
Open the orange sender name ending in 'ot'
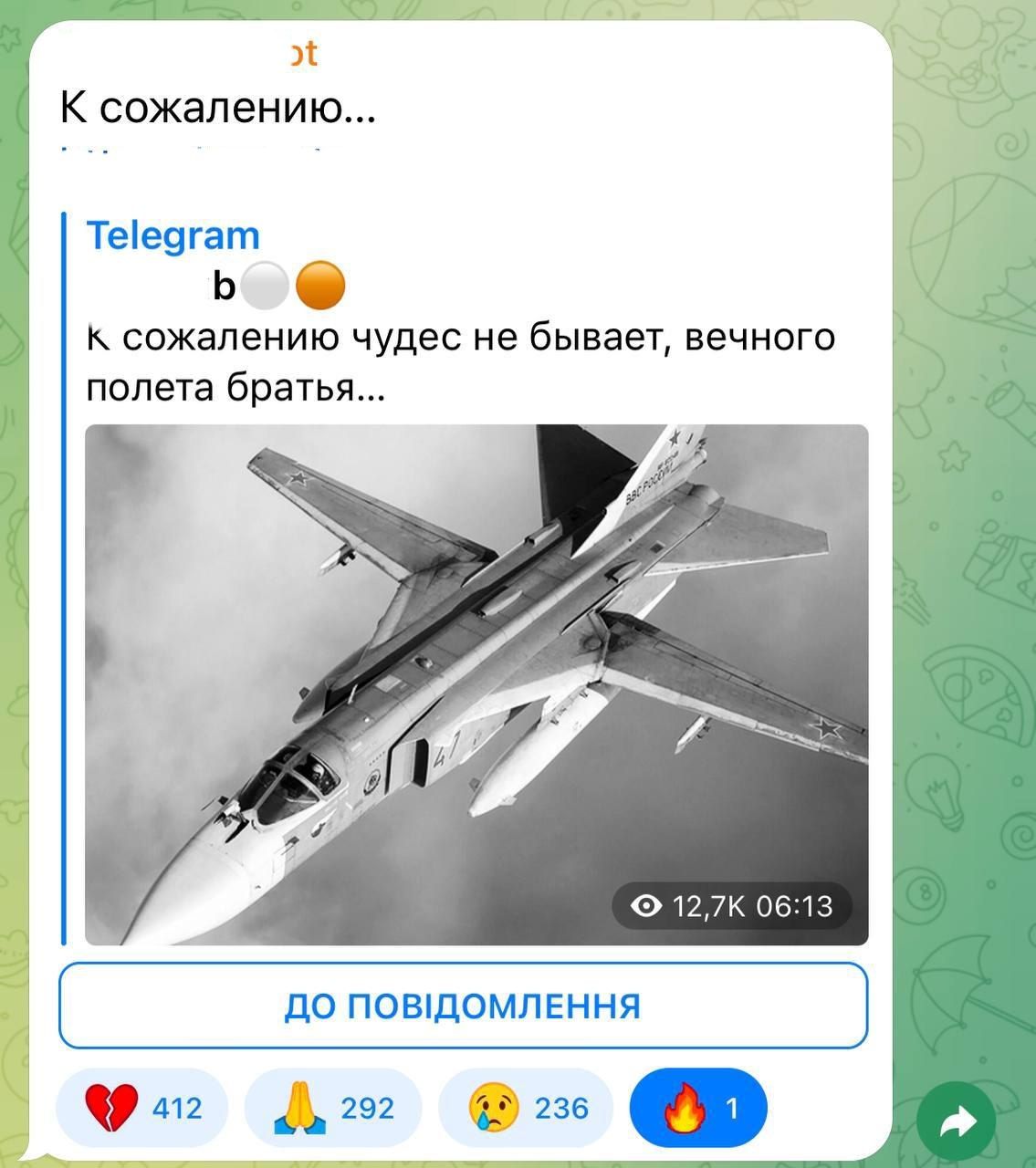pyautogui.click(x=304, y=54)
